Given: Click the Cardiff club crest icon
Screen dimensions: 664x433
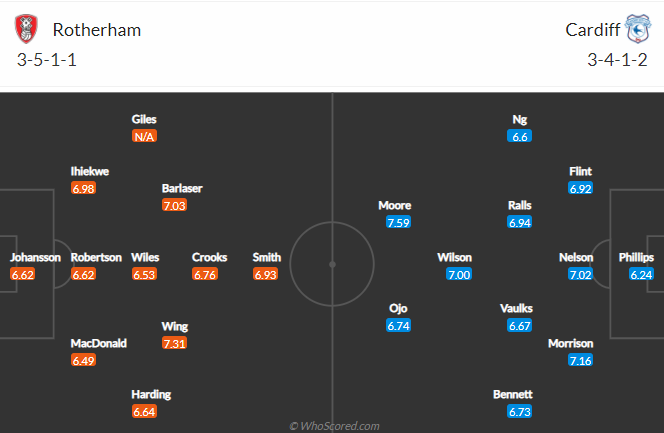Looking at the screenshot, I should [638, 29].
